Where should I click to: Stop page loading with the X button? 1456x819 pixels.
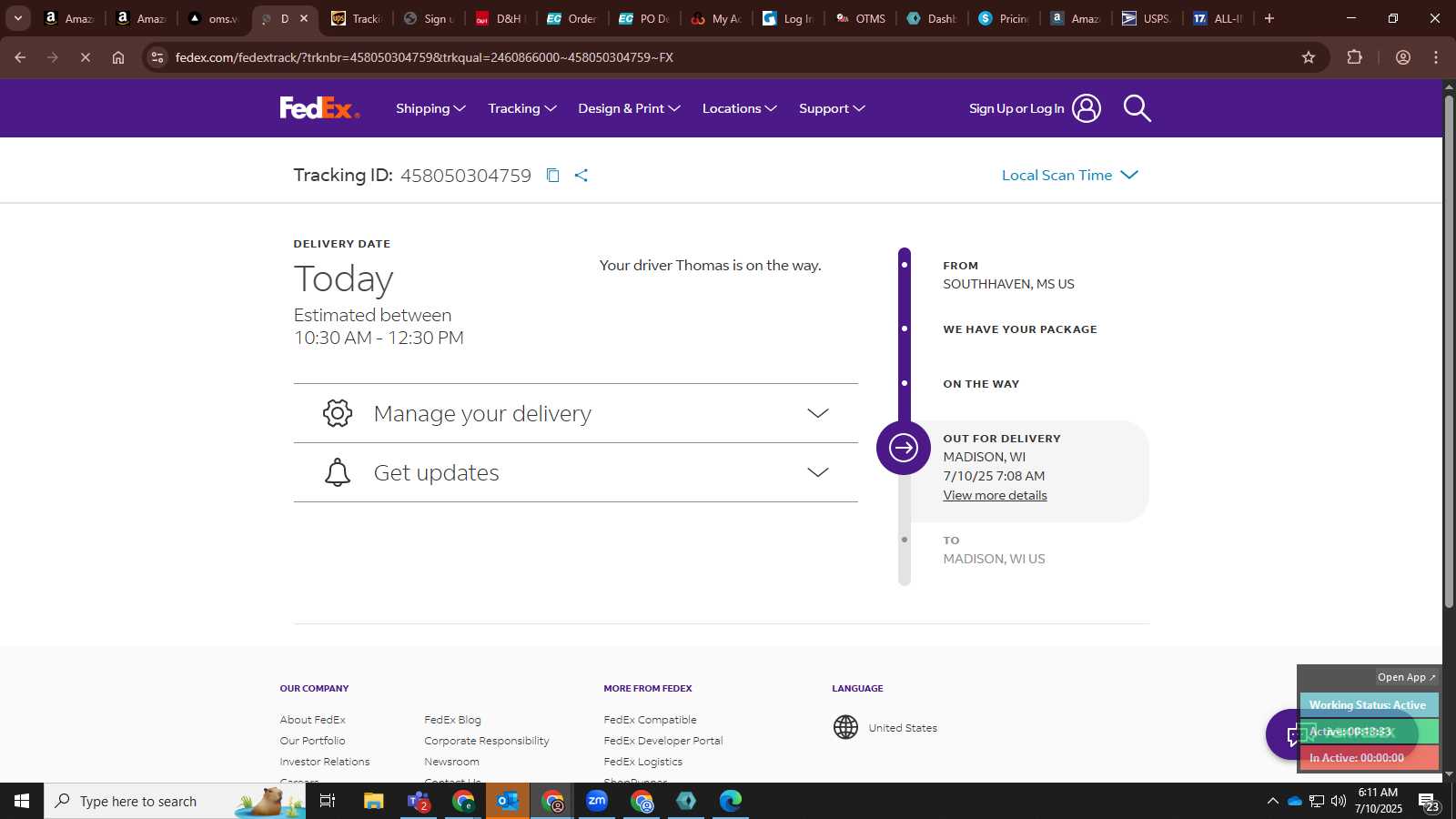point(85,57)
